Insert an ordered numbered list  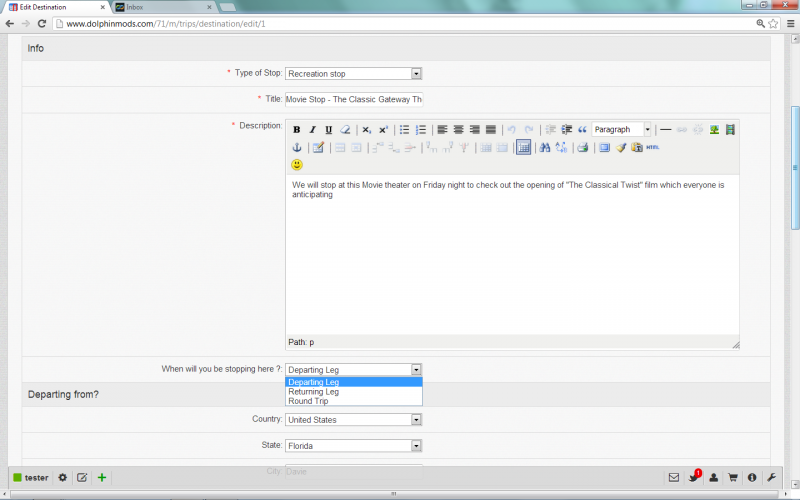(420, 130)
